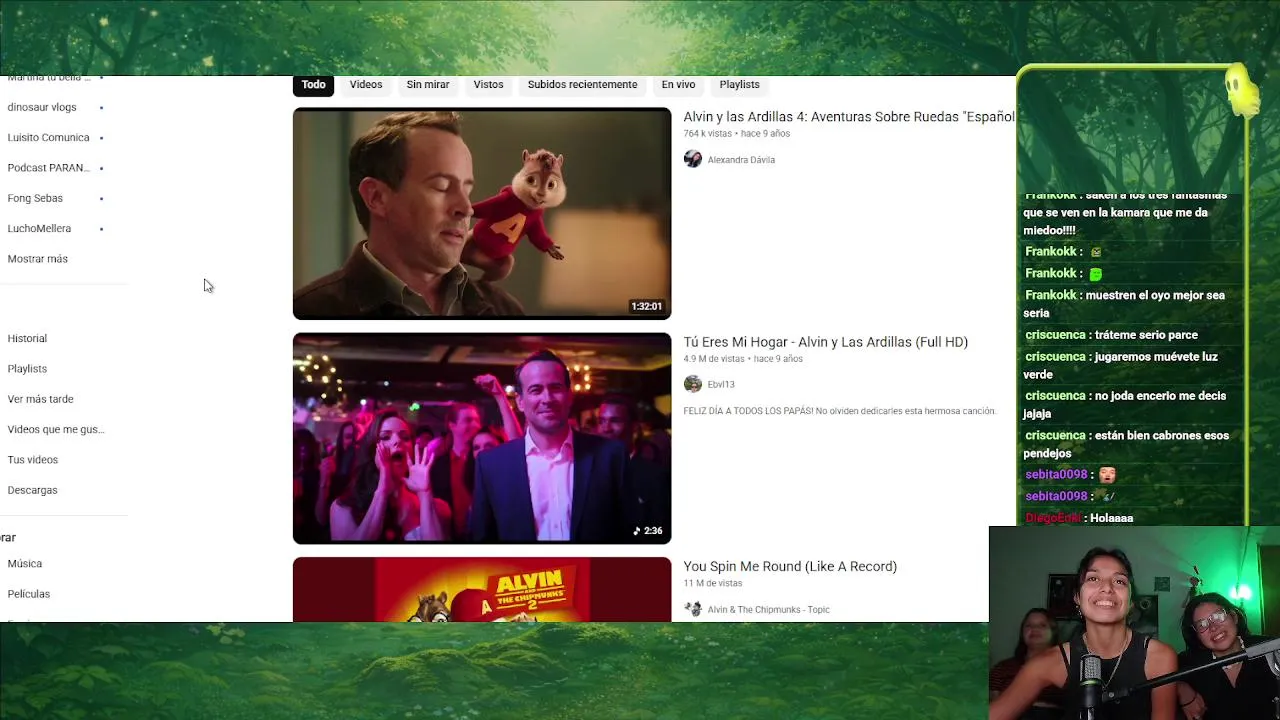Select the Sin mirar filter chip
Viewport: 1280px width, 720px height.
(x=427, y=85)
